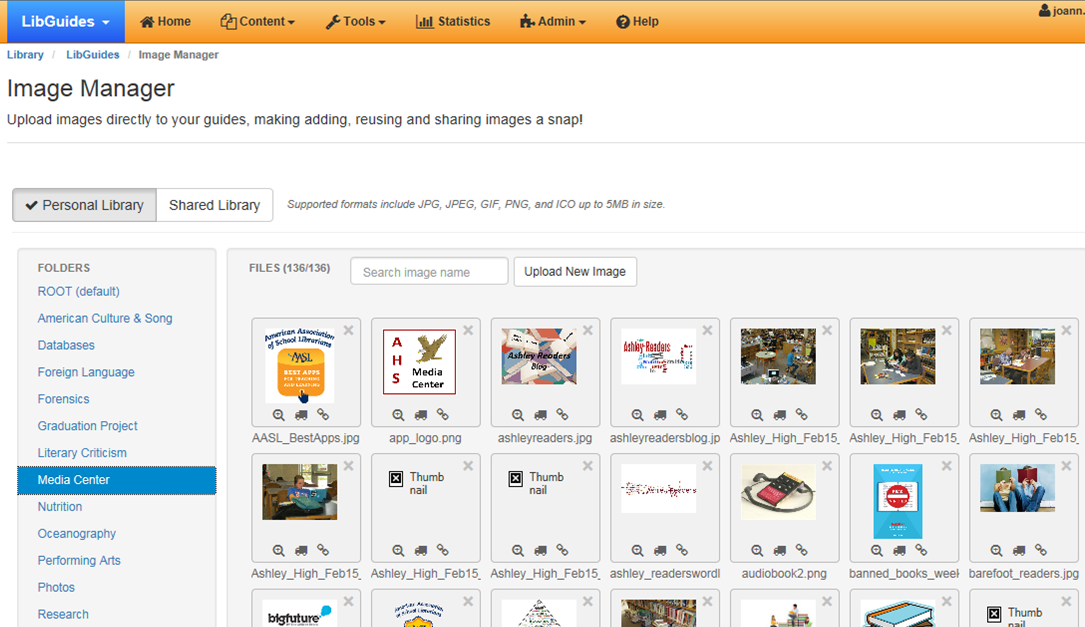Viewport: 1085px width, 627px height.
Task: Click link icon for banned_books_week image
Action: [922, 550]
